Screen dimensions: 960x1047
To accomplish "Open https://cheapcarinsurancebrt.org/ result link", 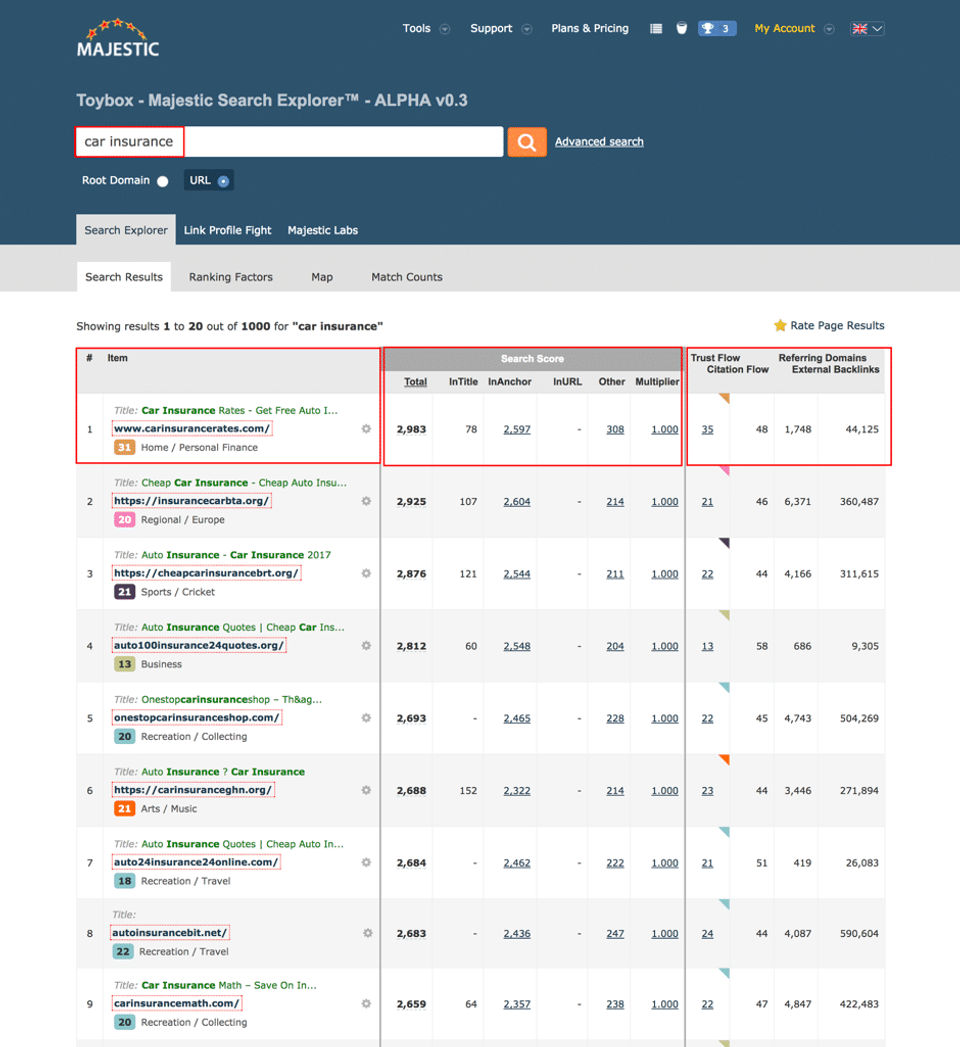I will [x=206, y=573].
